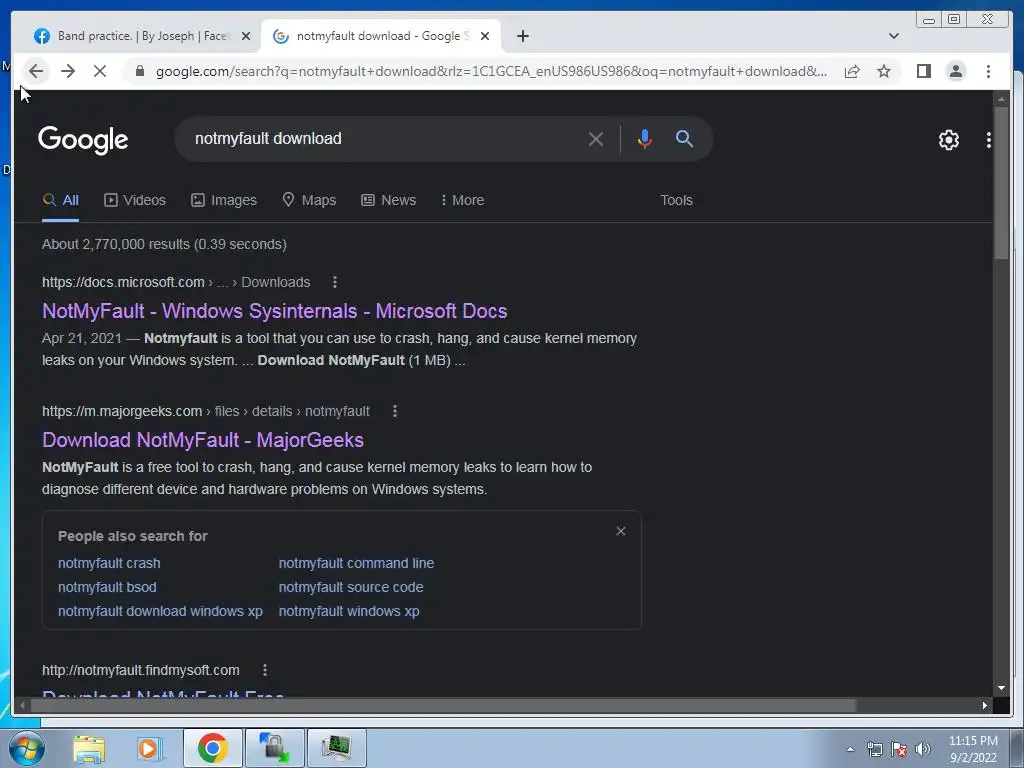Click the https://docs.microsoft.com breadcrumb URL
The width and height of the screenshot is (1024, 768).
(123, 282)
